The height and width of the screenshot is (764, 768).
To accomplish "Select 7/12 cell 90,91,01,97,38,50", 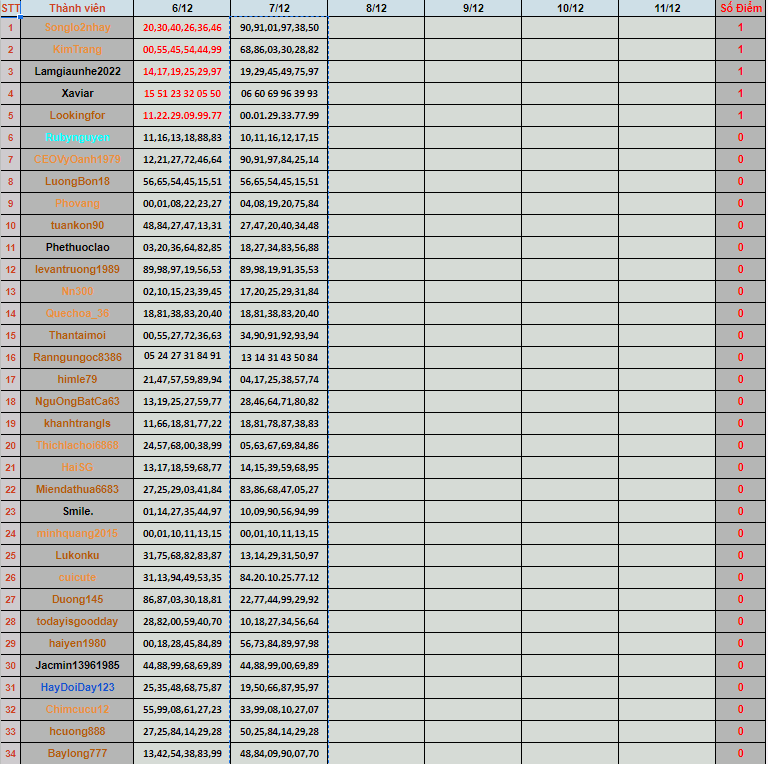I will pyautogui.click(x=279, y=27).
